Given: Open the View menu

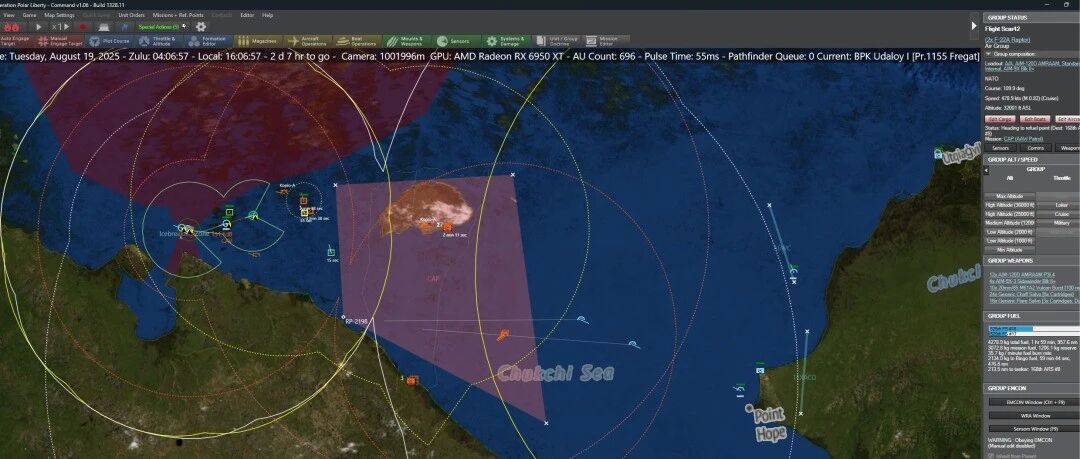Looking at the screenshot, I should point(8,14).
